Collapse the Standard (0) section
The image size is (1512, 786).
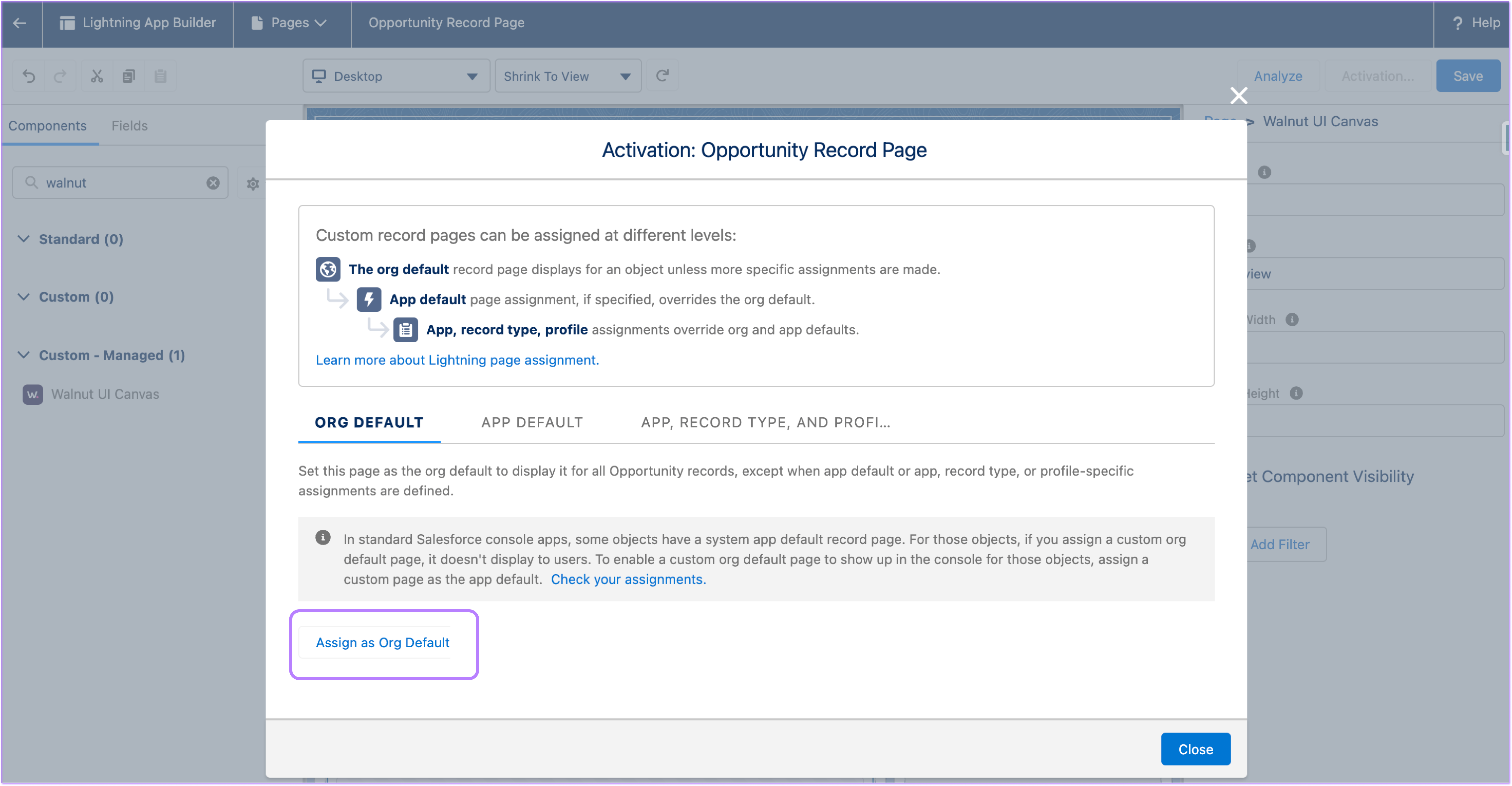[23, 239]
